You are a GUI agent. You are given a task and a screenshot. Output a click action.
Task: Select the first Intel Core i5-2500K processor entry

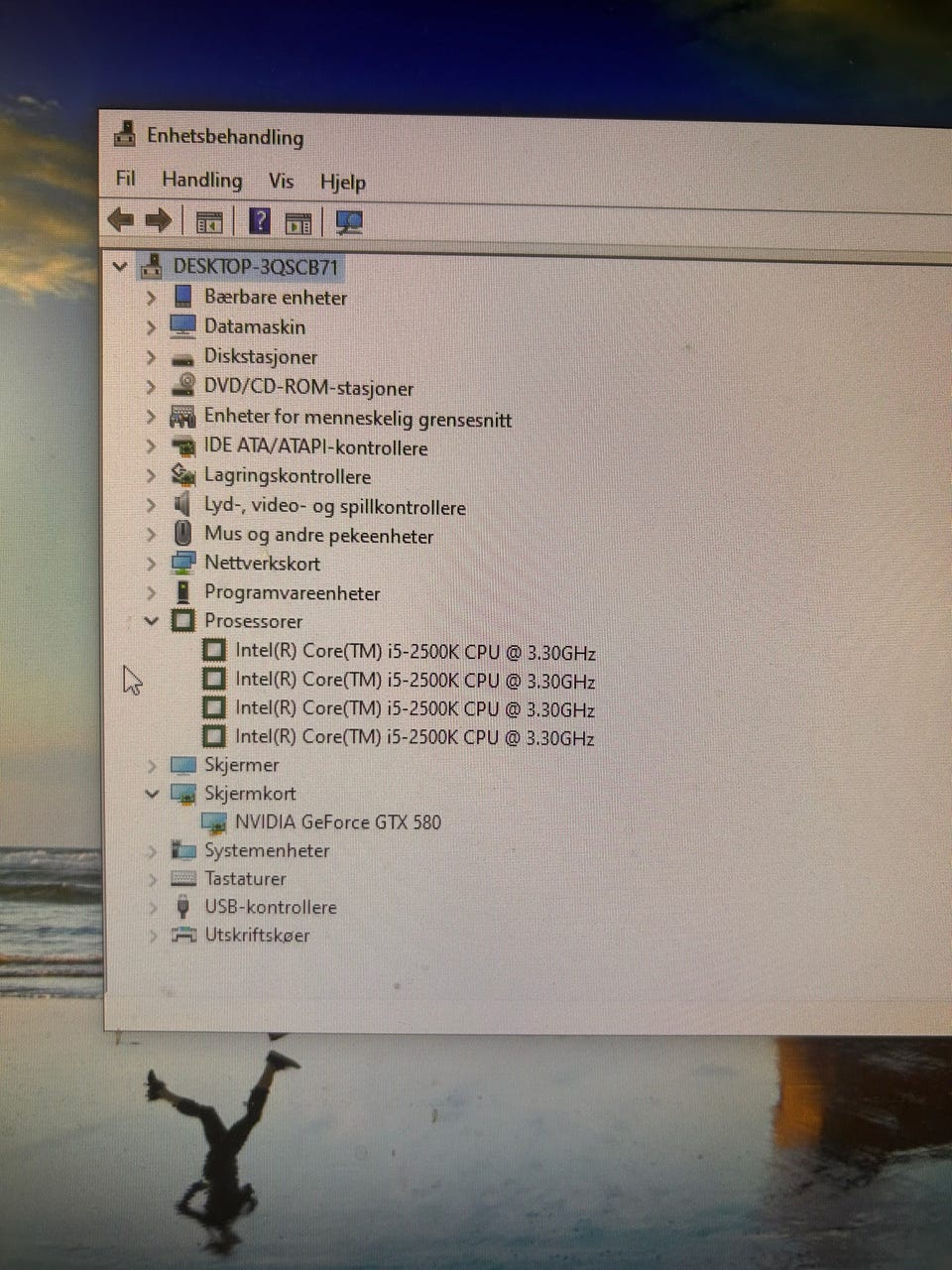click(416, 652)
